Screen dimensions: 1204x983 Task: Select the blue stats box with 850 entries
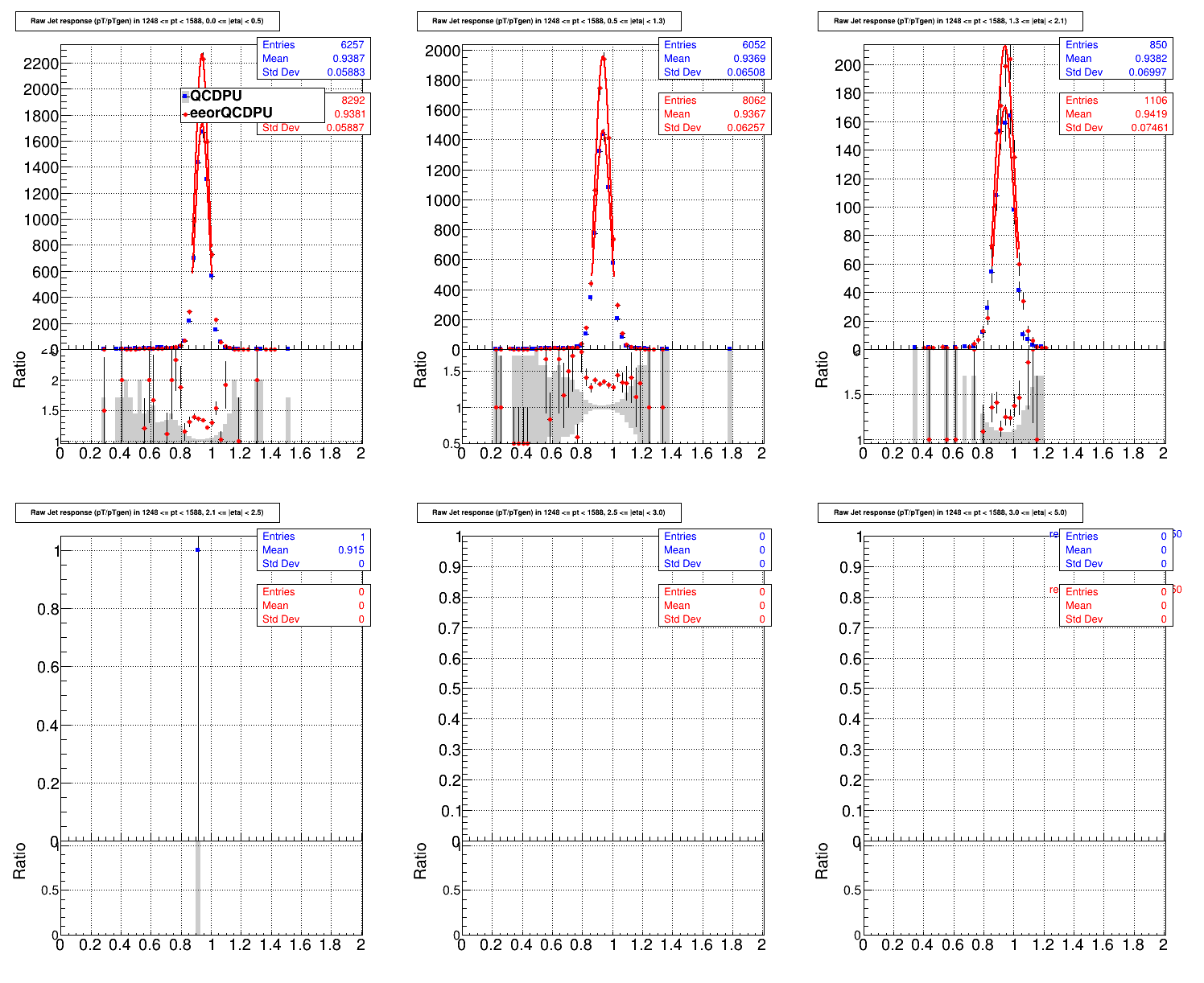1115,59
